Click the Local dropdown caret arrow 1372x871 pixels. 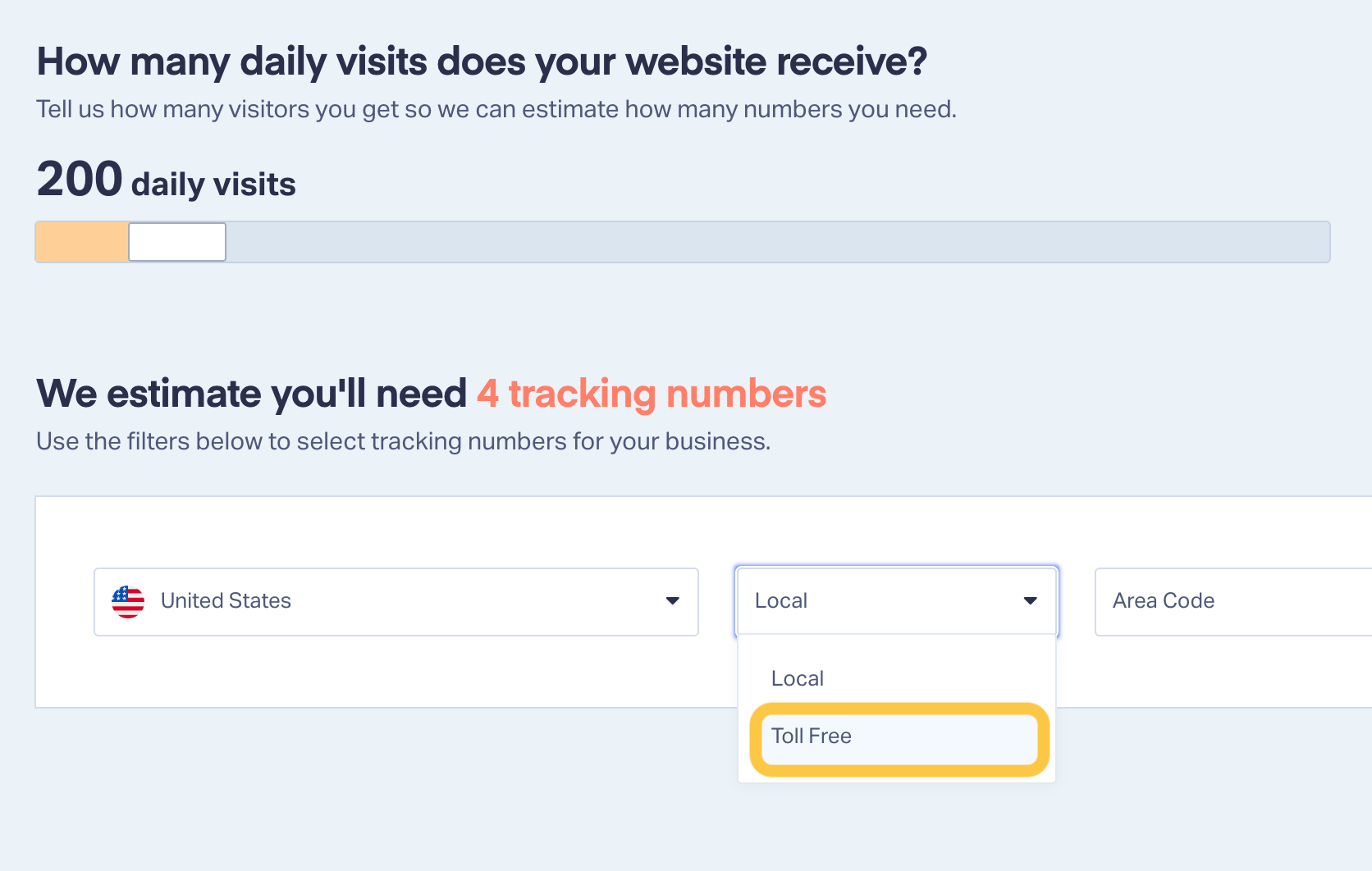pyautogui.click(x=1031, y=601)
